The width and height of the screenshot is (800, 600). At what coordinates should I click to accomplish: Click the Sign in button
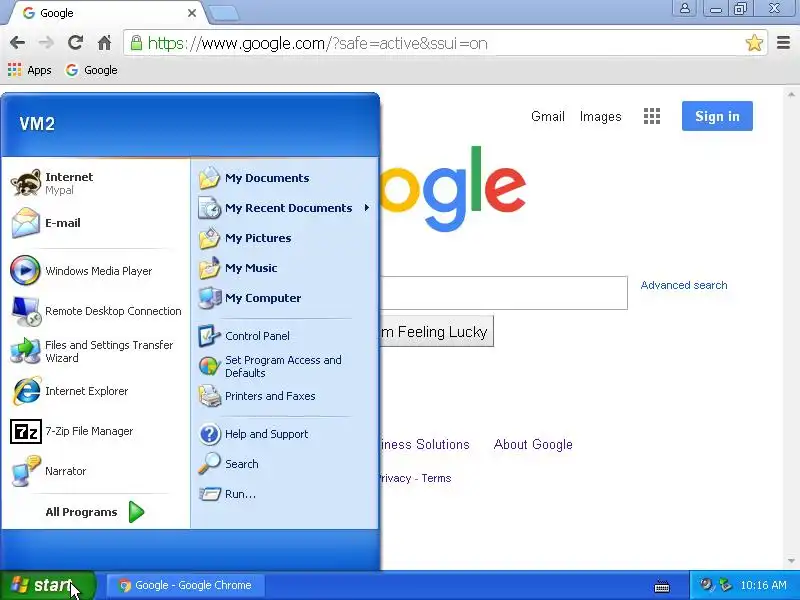717,116
